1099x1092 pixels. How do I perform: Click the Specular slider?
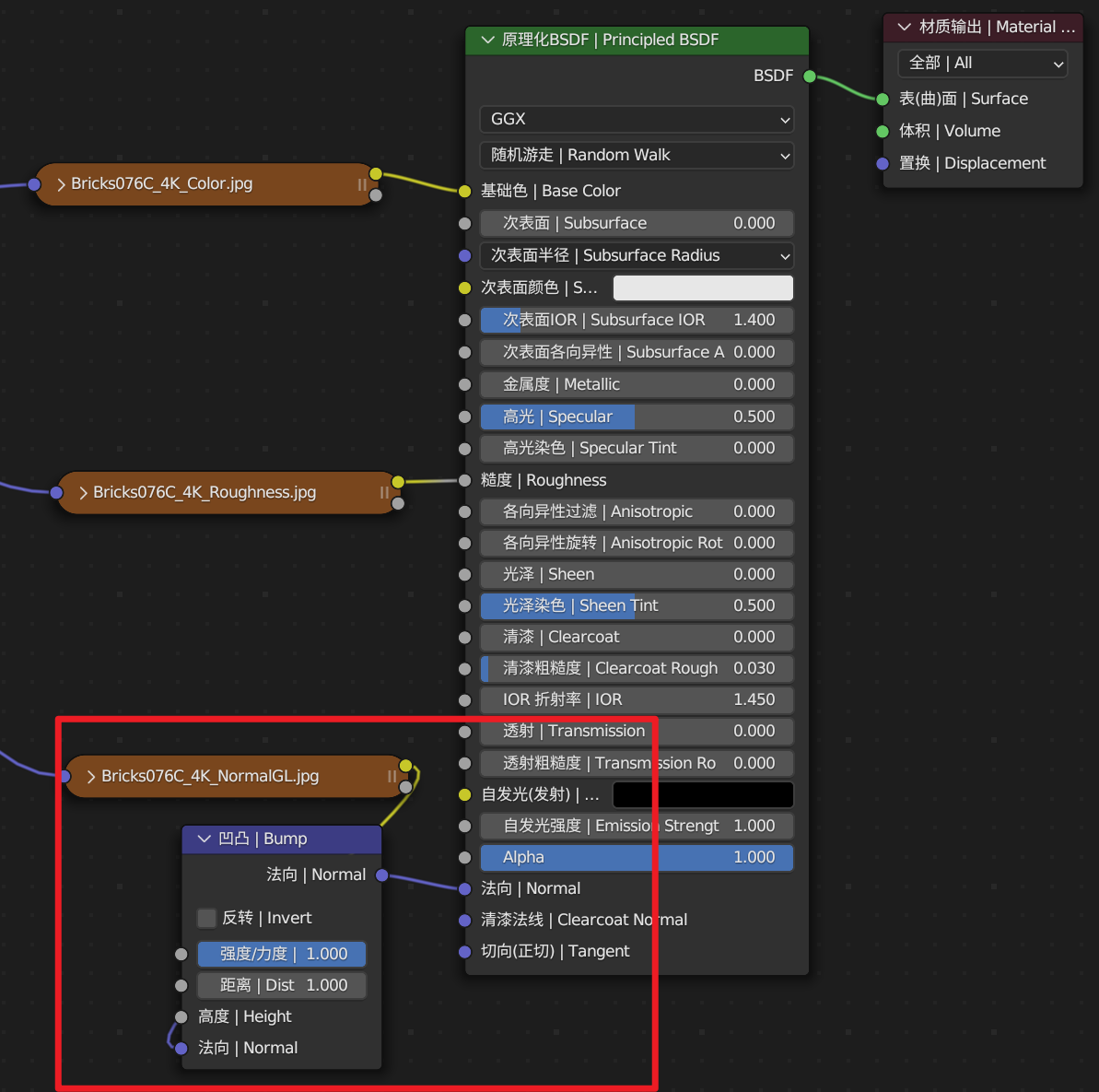click(x=637, y=417)
